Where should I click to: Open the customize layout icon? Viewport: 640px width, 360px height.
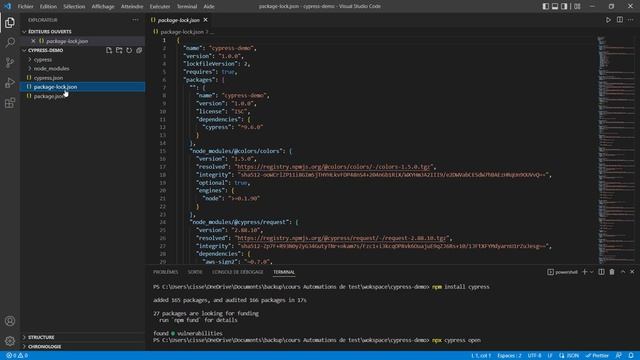click(x=577, y=6)
